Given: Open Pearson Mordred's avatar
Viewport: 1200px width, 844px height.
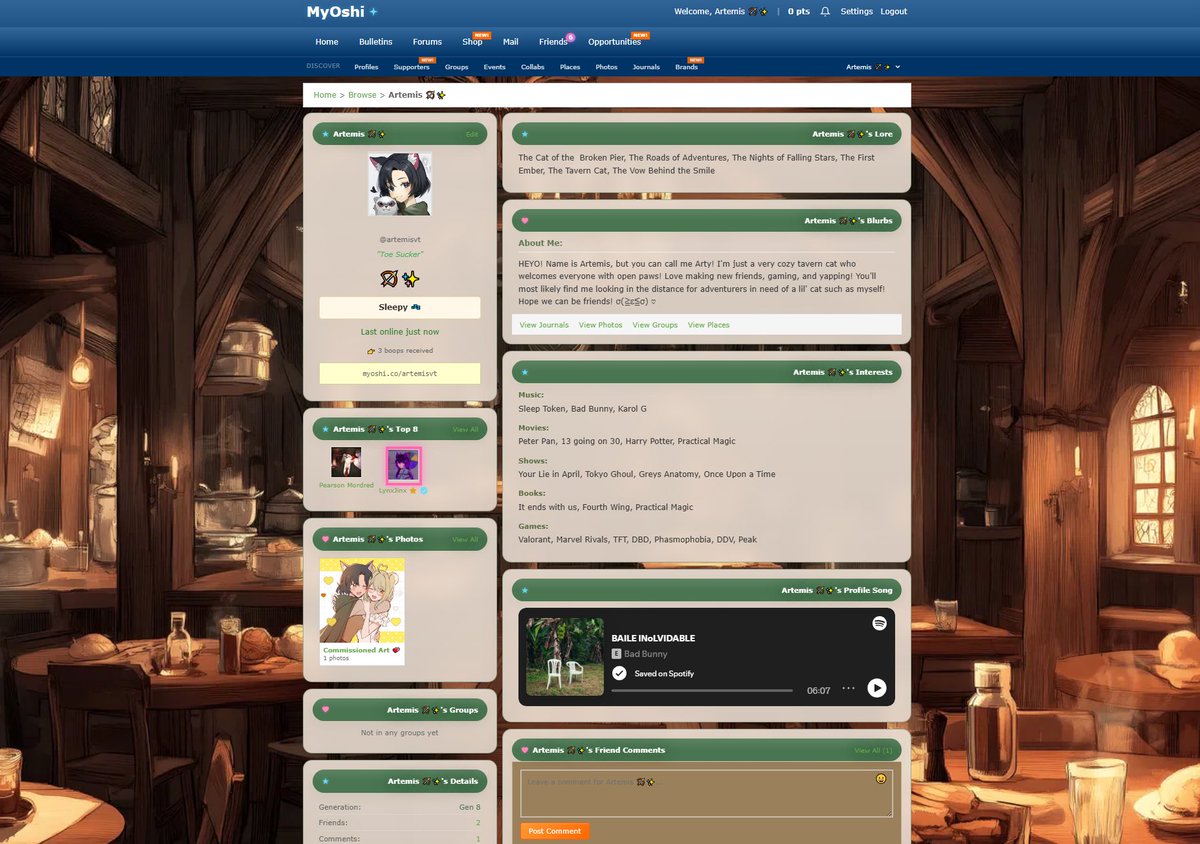Looking at the screenshot, I should (346, 462).
